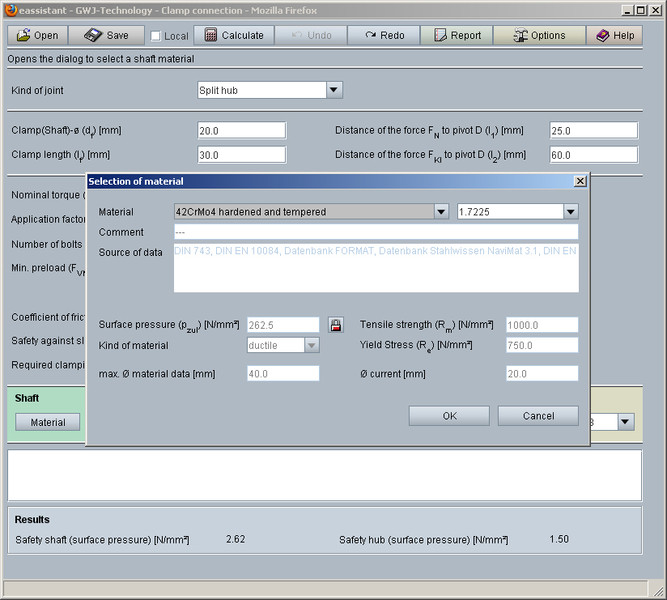Close the Selection of material dialog

click(x=579, y=181)
